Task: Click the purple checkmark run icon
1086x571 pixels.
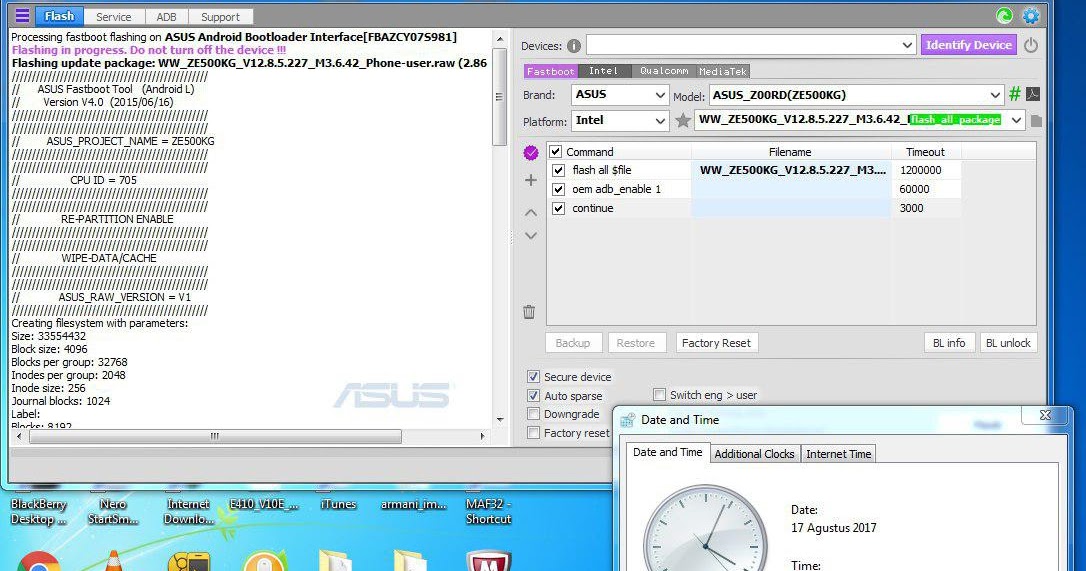Action: point(531,152)
